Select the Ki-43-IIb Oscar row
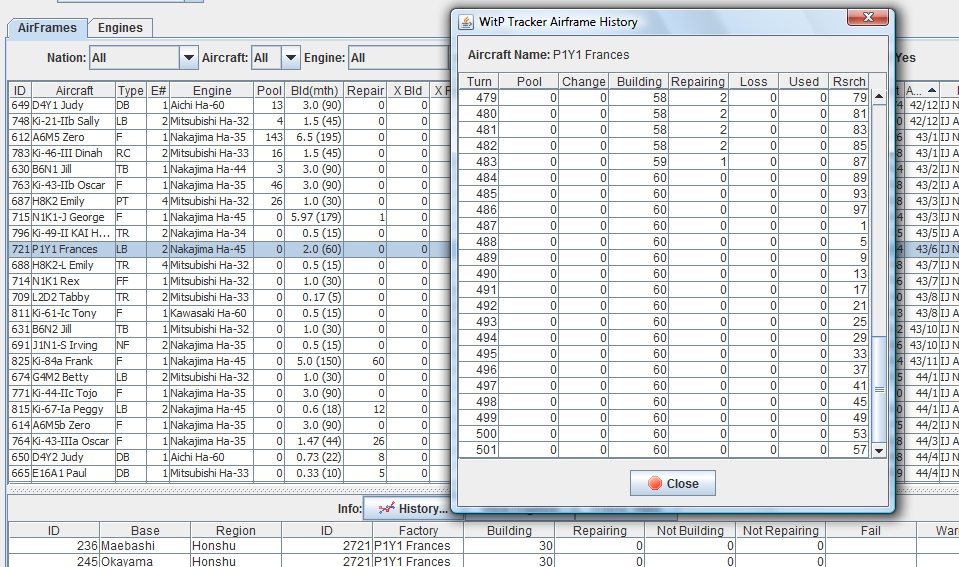Screen dimensions: 959x567 pyautogui.click(x=229, y=185)
